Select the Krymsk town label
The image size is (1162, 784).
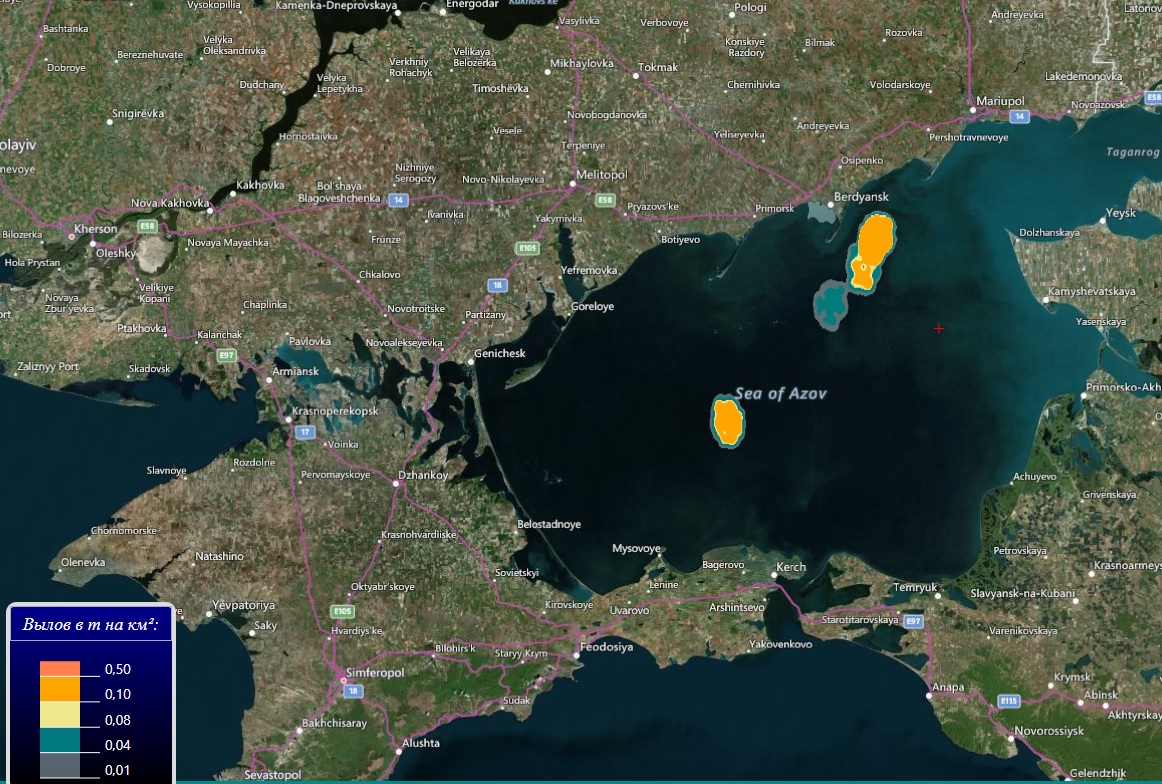[x=1072, y=677]
